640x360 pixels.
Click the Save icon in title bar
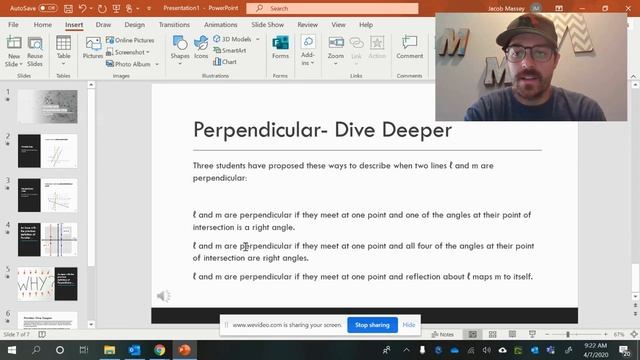(68, 8)
